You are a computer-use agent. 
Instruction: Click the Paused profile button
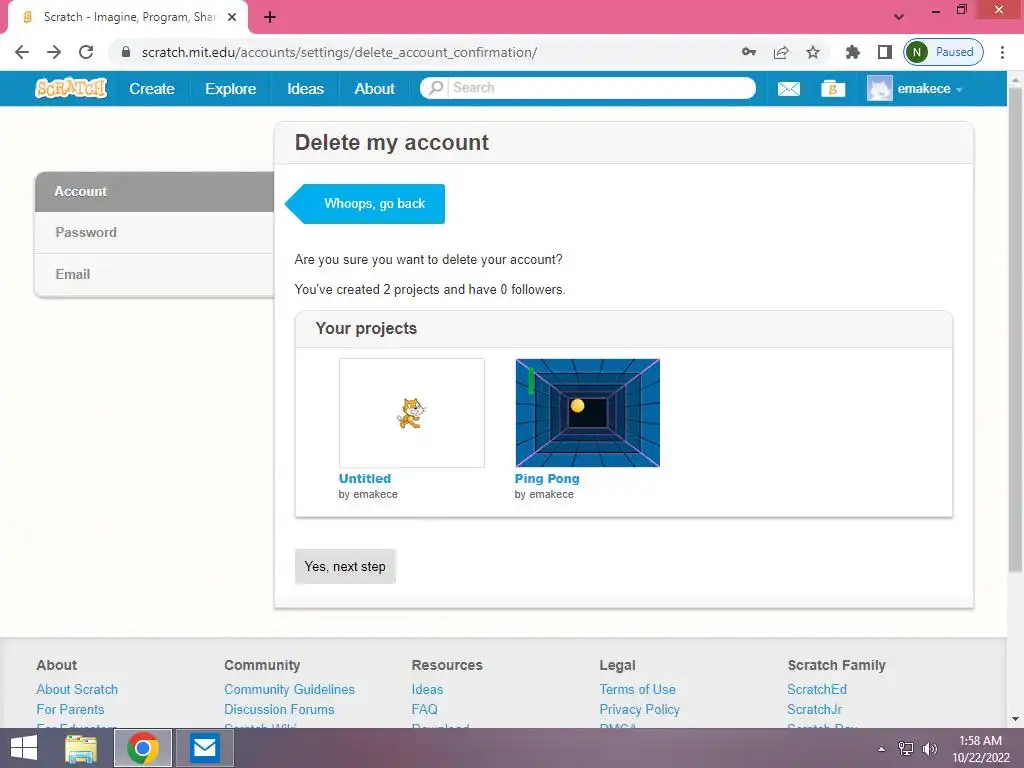pos(943,52)
